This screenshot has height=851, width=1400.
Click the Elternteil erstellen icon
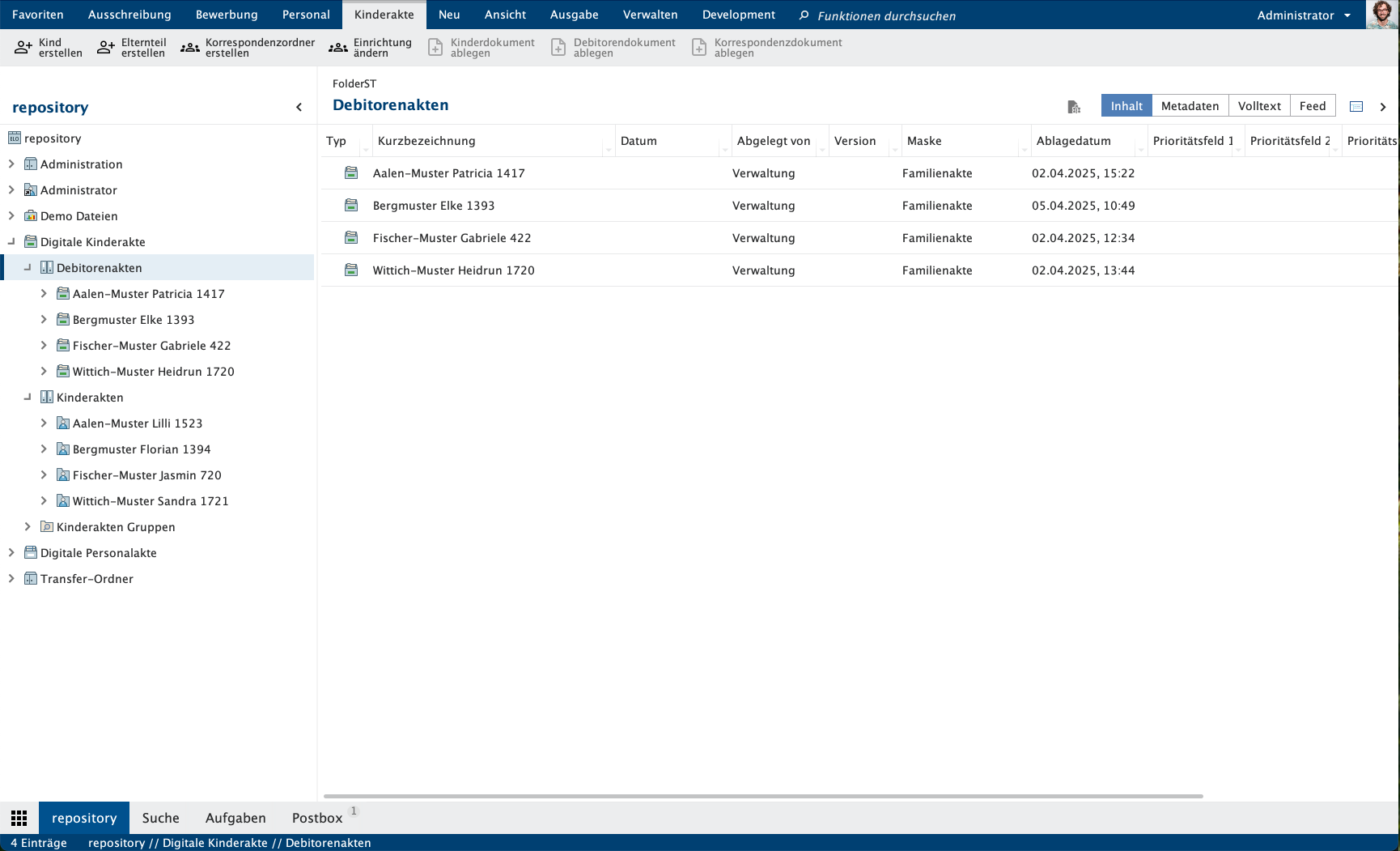[106, 48]
